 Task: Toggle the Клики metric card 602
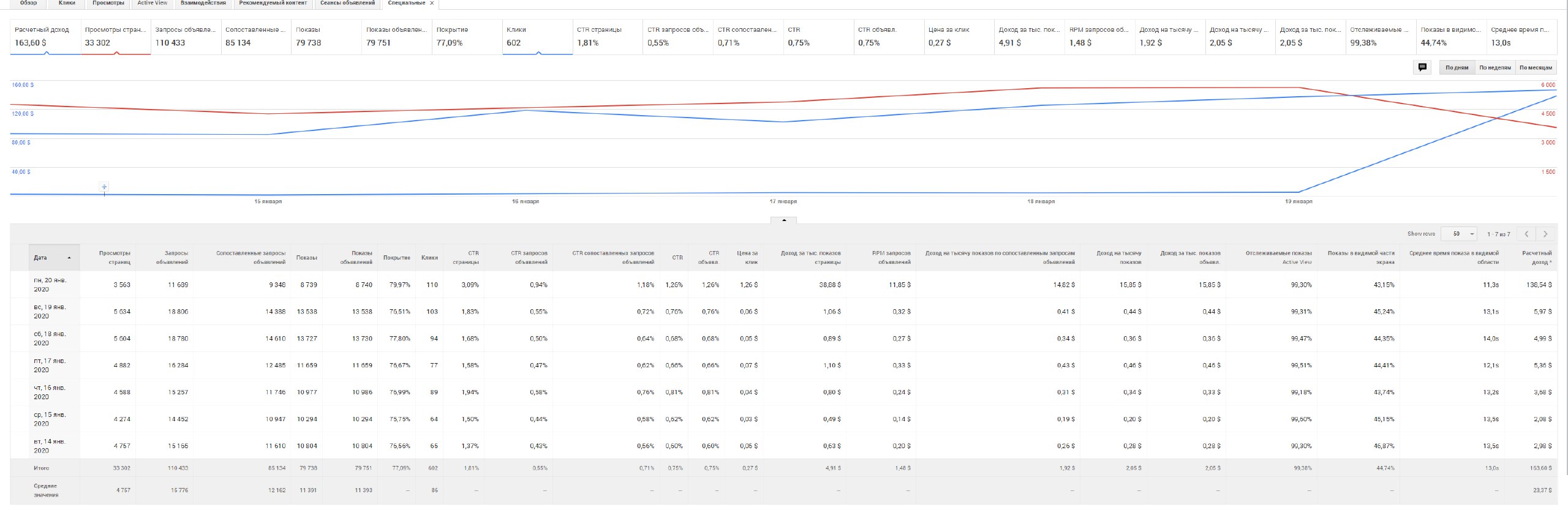coord(537,37)
